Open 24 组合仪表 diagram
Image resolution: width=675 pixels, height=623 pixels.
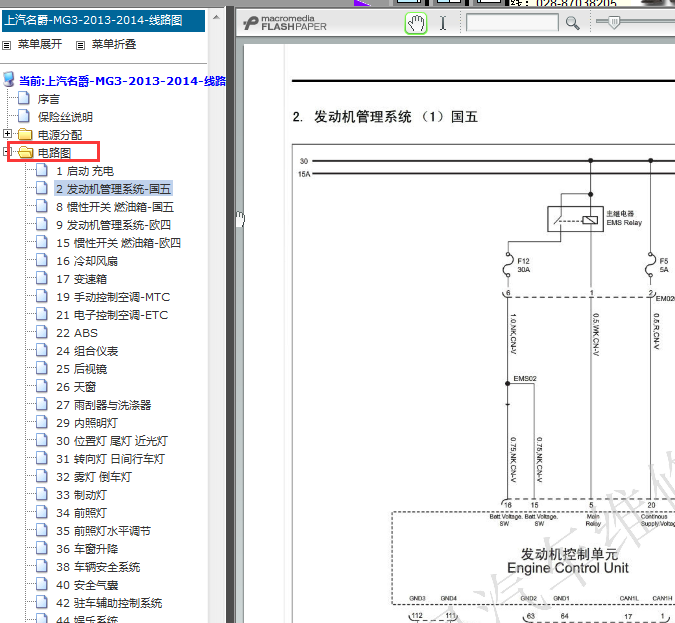(87, 351)
